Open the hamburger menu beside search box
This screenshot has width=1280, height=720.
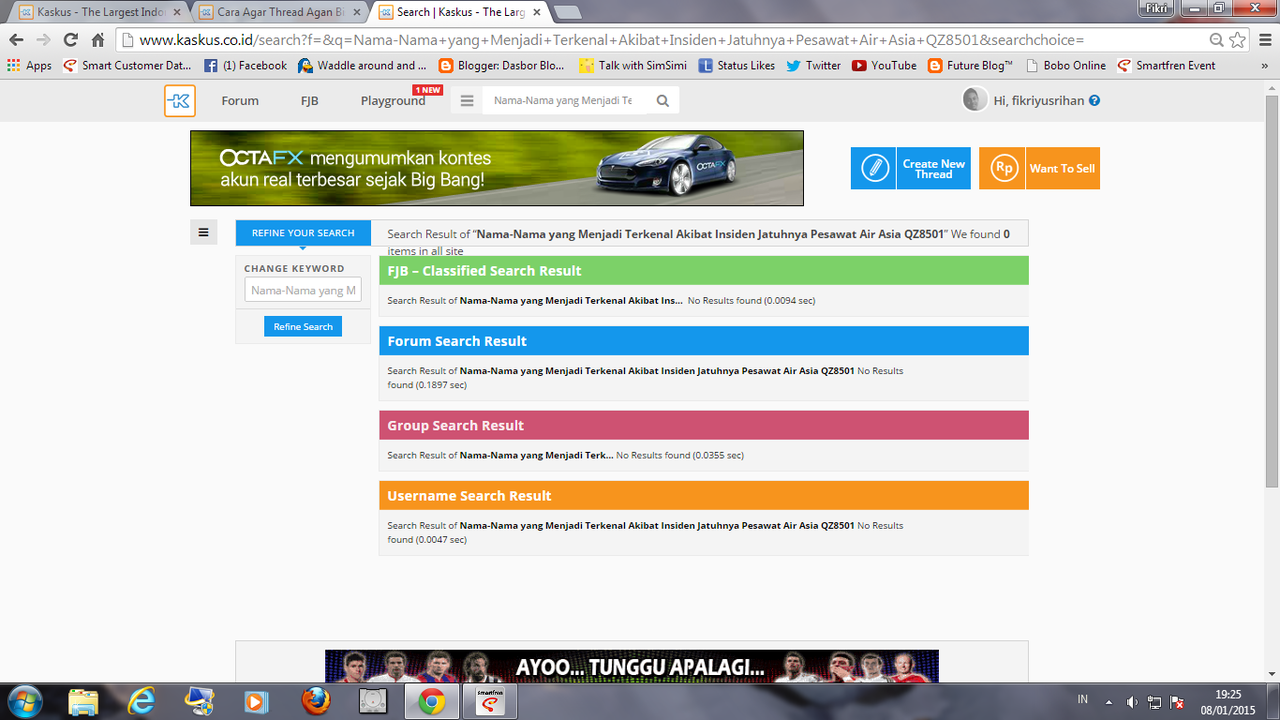click(x=467, y=101)
